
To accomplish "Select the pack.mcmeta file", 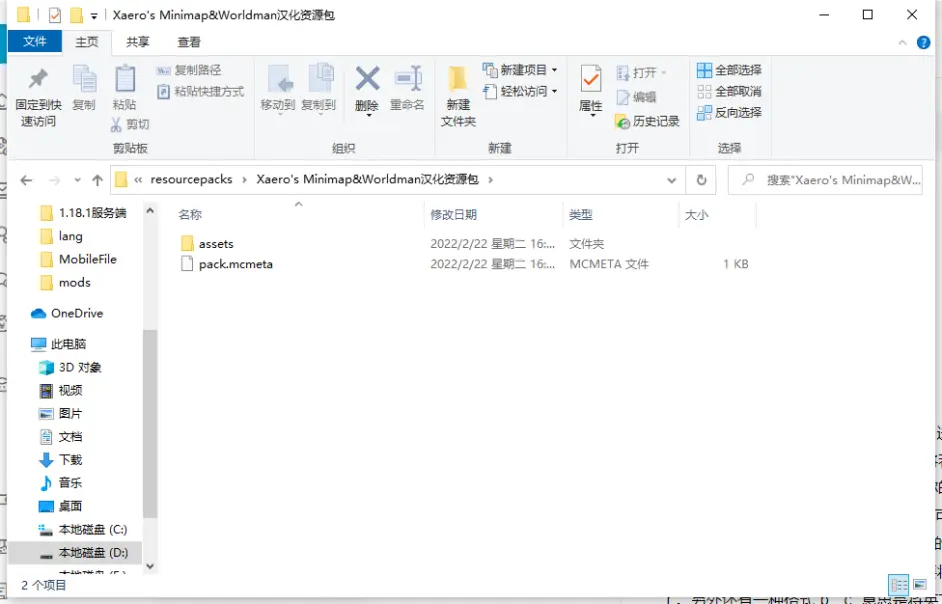I will tap(227, 264).
